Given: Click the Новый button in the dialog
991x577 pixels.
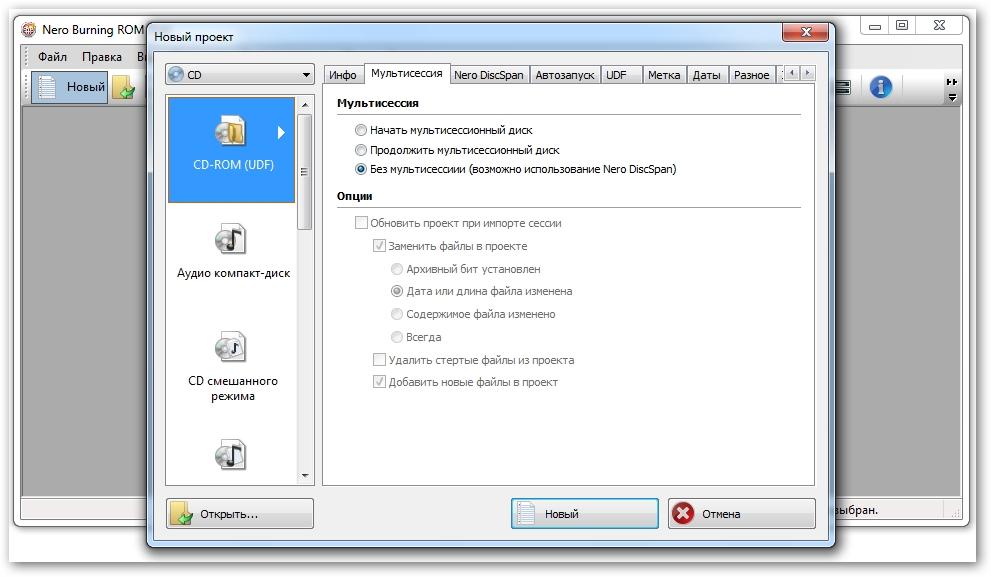Looking at the screenshot, I should point(585,514).
